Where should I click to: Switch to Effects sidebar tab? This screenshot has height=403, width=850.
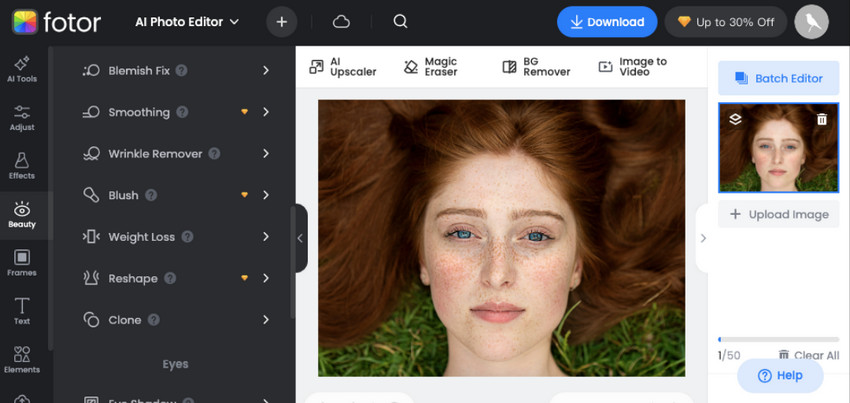[x=22, y=167]
